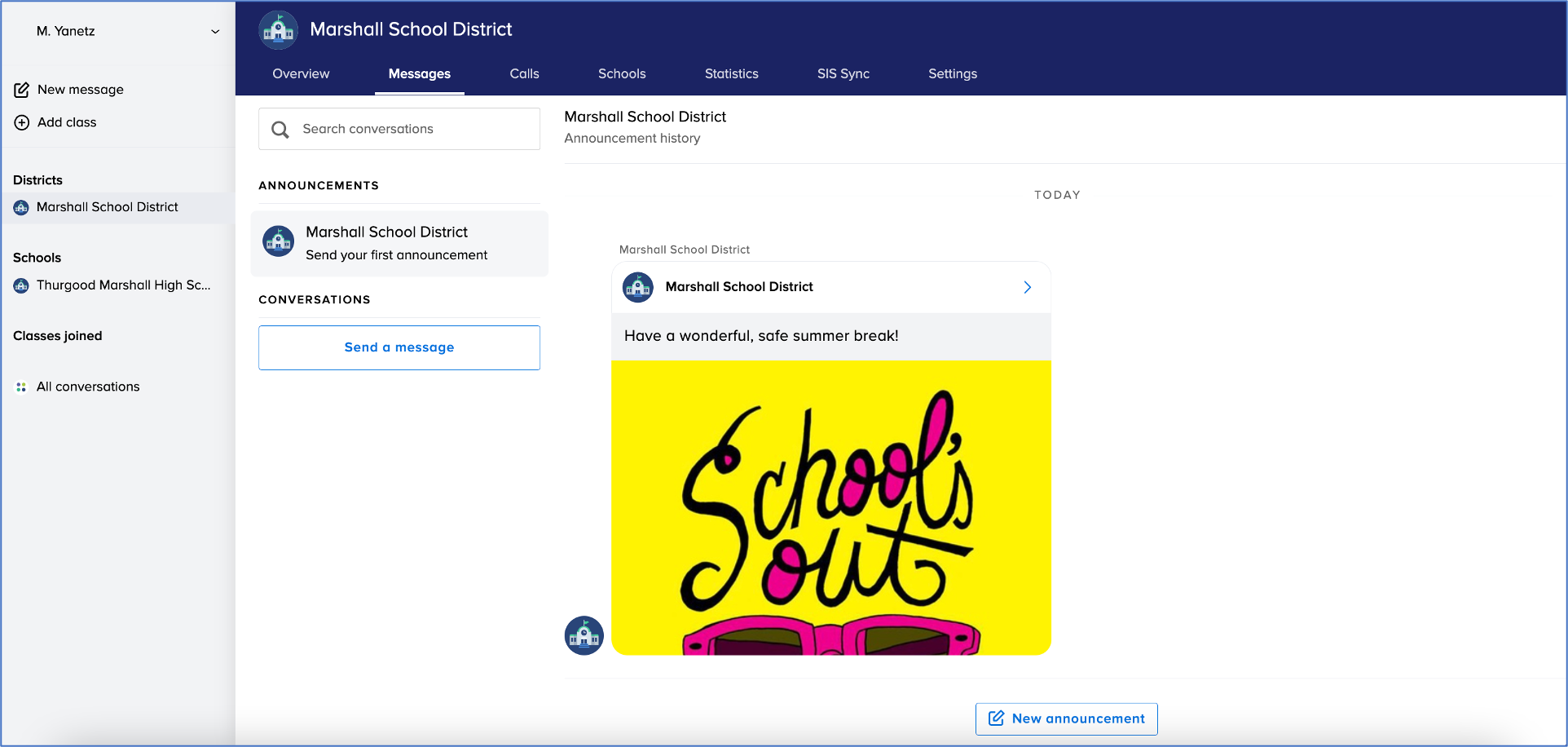Click the All conversations dots icon
Screen dimensions: 1568x747
point(21,387)
